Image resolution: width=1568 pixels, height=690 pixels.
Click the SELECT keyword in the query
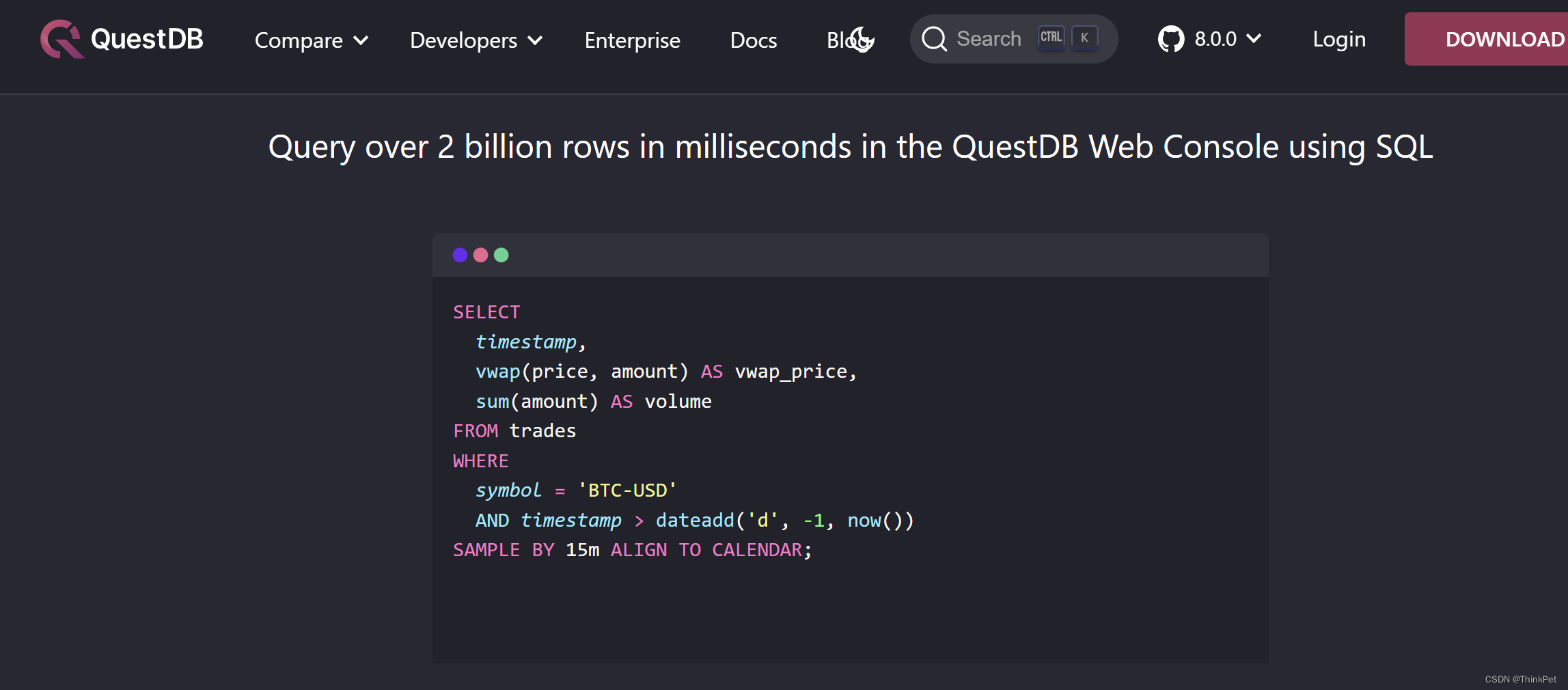tap(486, 312)
